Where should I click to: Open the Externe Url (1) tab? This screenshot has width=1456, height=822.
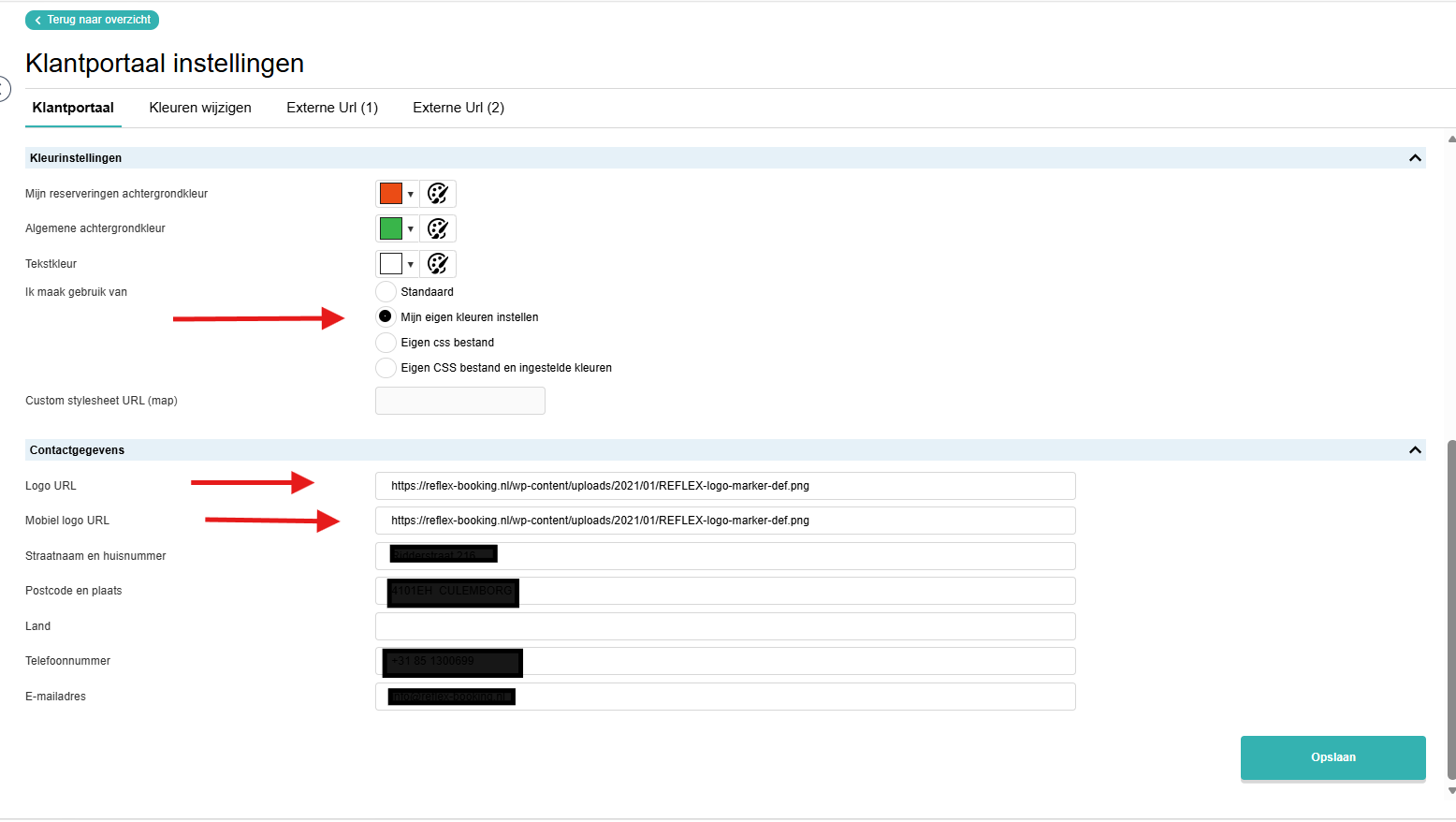[x=332, y=108]
